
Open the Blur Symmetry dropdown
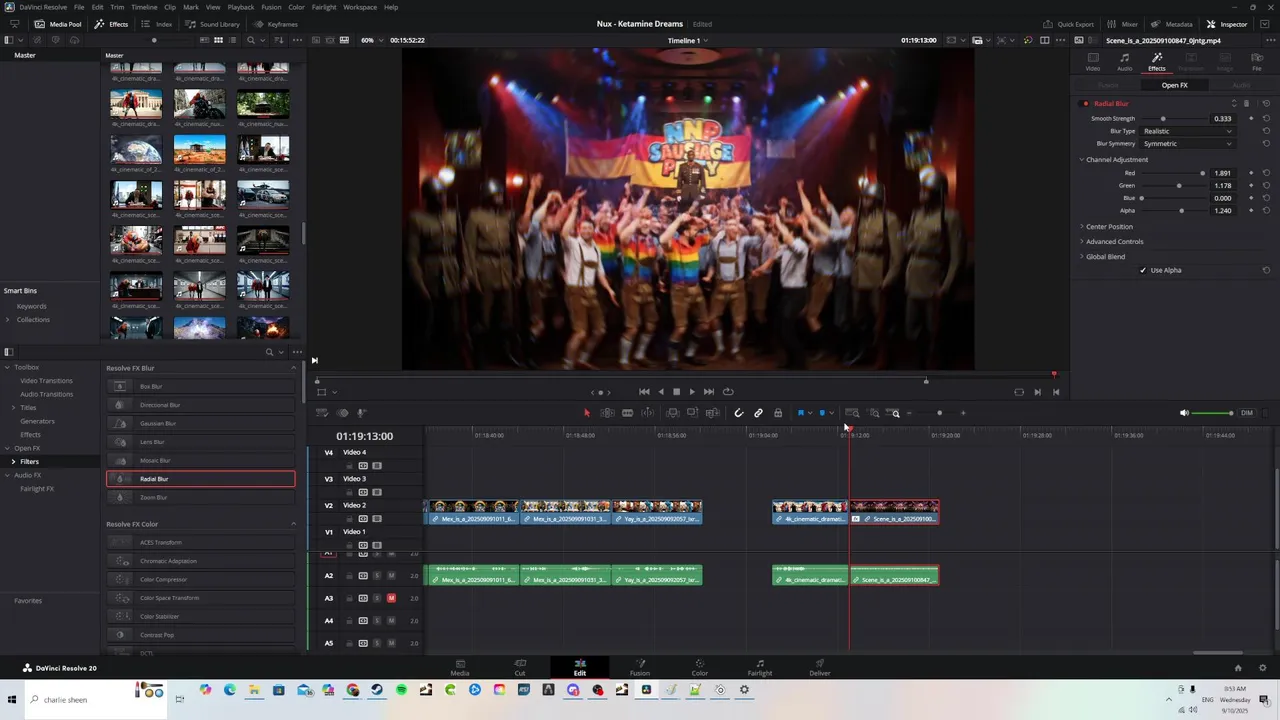point(1187,144)
